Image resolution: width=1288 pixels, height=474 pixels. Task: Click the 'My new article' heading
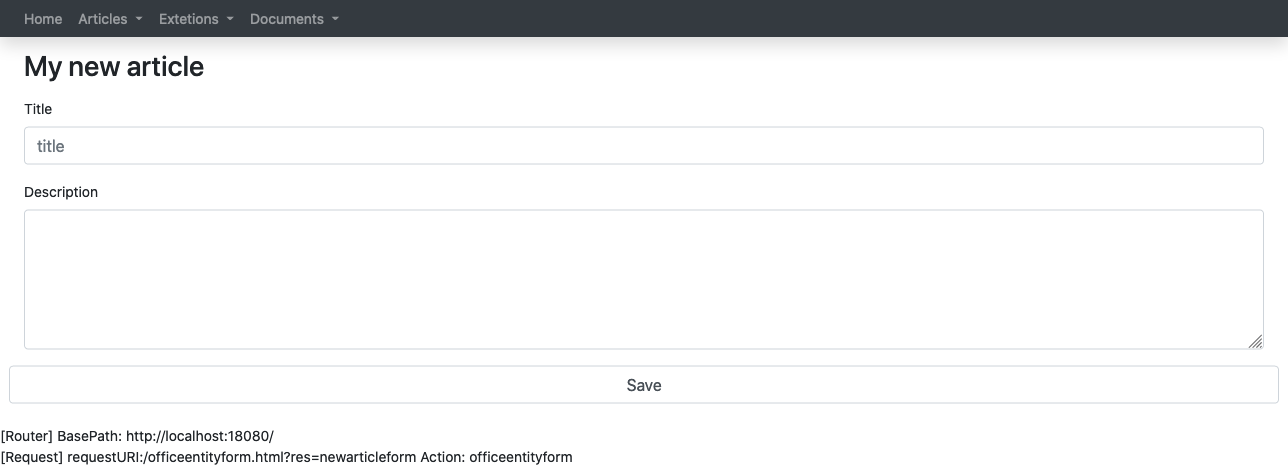[114, 67]
